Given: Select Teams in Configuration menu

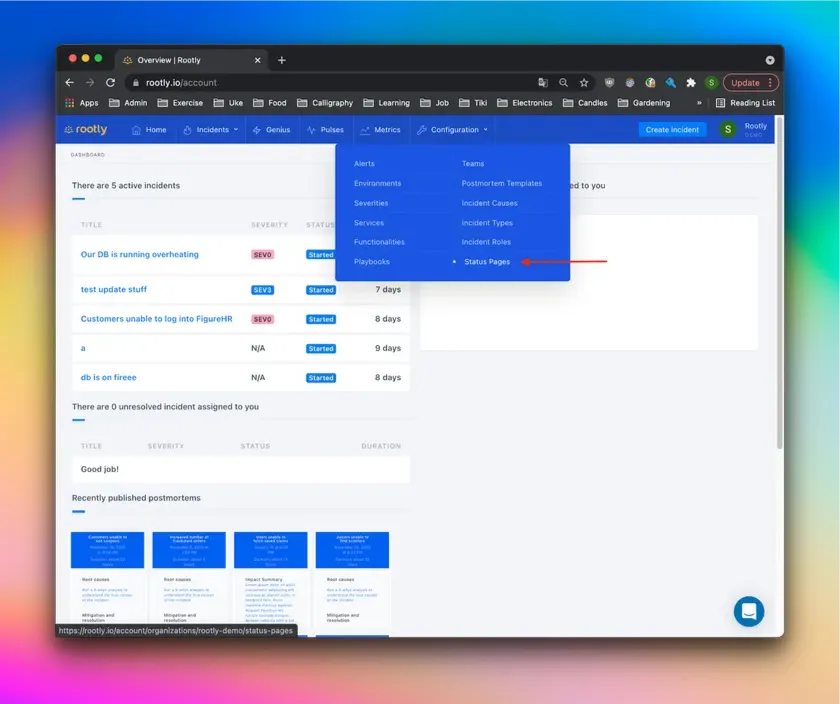Looking at the screenshot, I should coord(473,163).
